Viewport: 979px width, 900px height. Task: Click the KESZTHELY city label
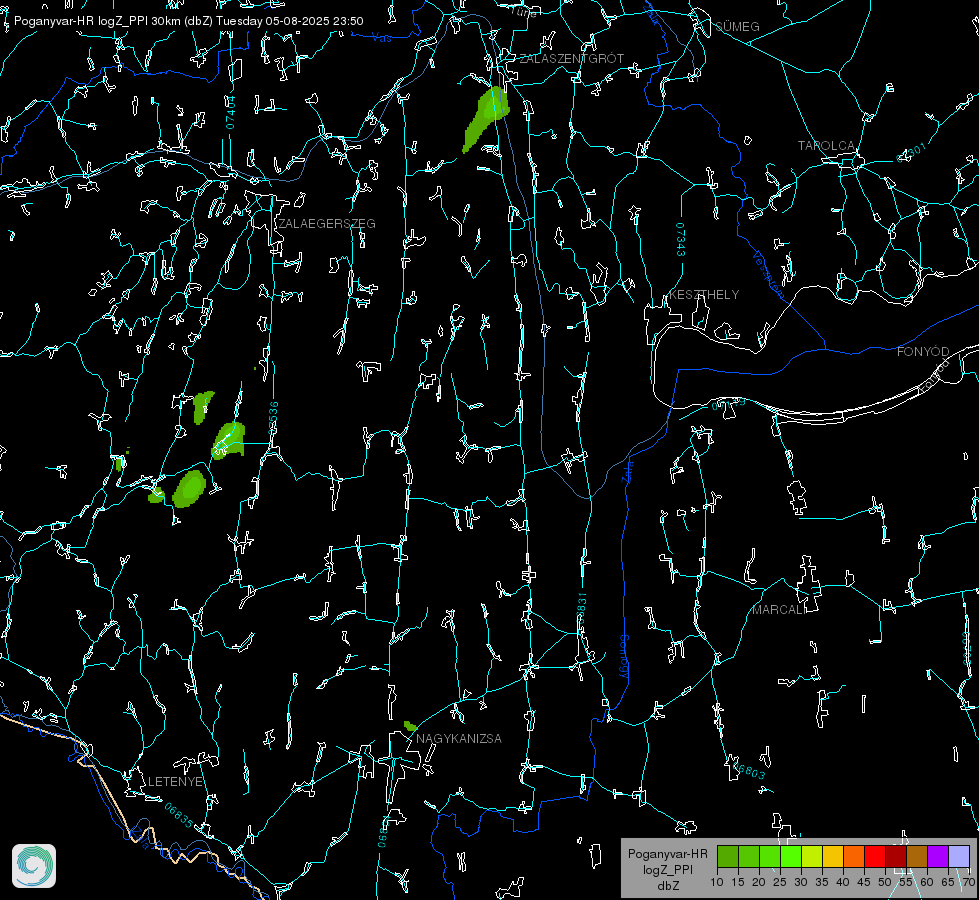click(x=704, y=295)
